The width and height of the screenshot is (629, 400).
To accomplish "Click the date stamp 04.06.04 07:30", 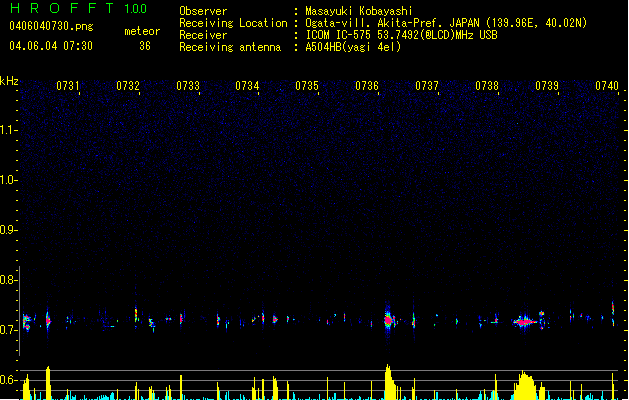I will click(51, 46).
